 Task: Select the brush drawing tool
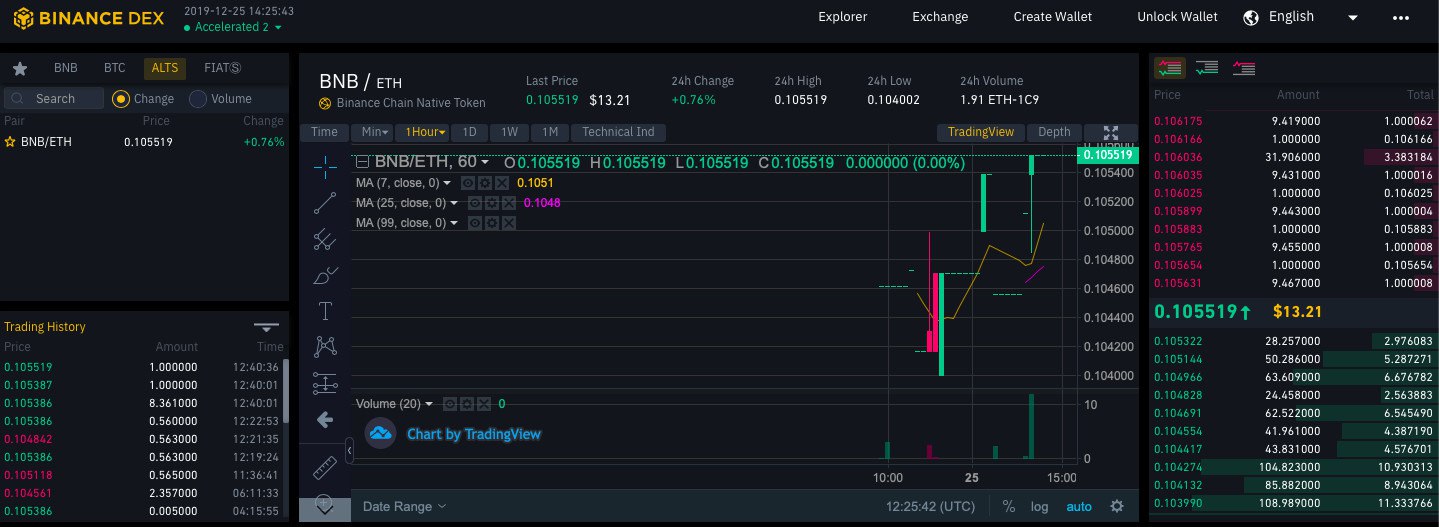[x=325, y=274]
